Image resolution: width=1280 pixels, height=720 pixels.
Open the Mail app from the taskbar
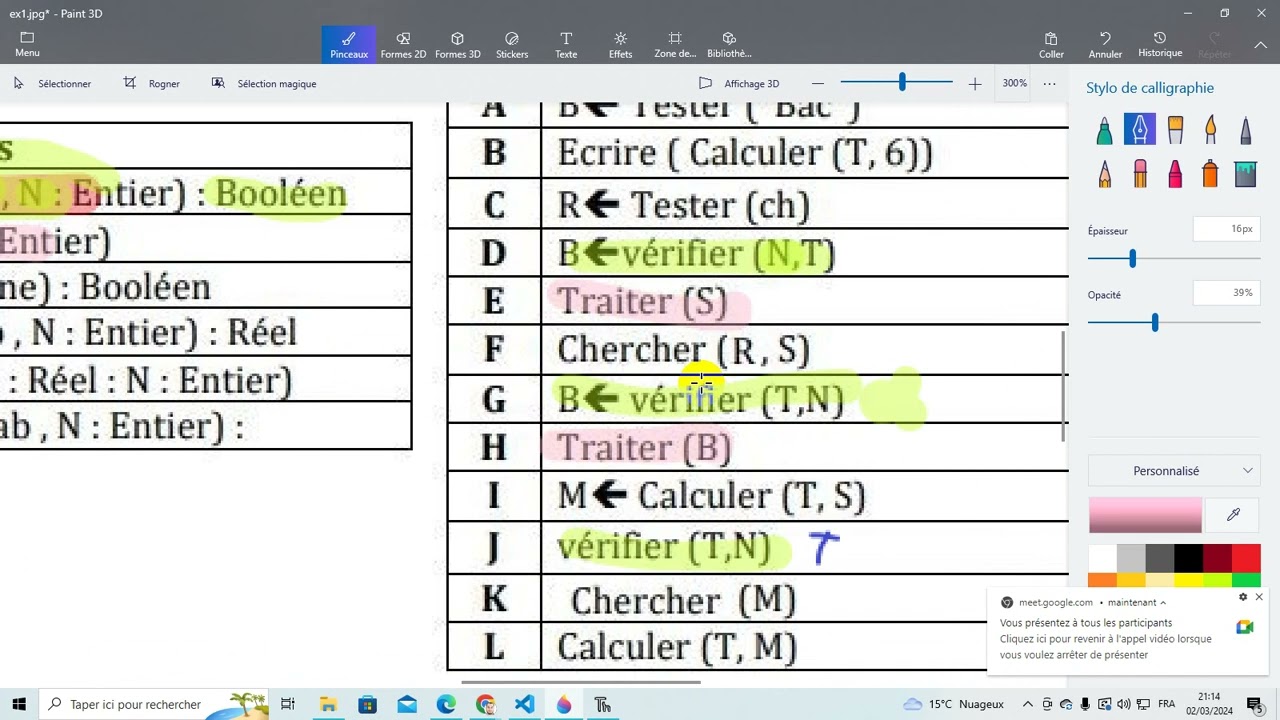[x=407, y=704]
